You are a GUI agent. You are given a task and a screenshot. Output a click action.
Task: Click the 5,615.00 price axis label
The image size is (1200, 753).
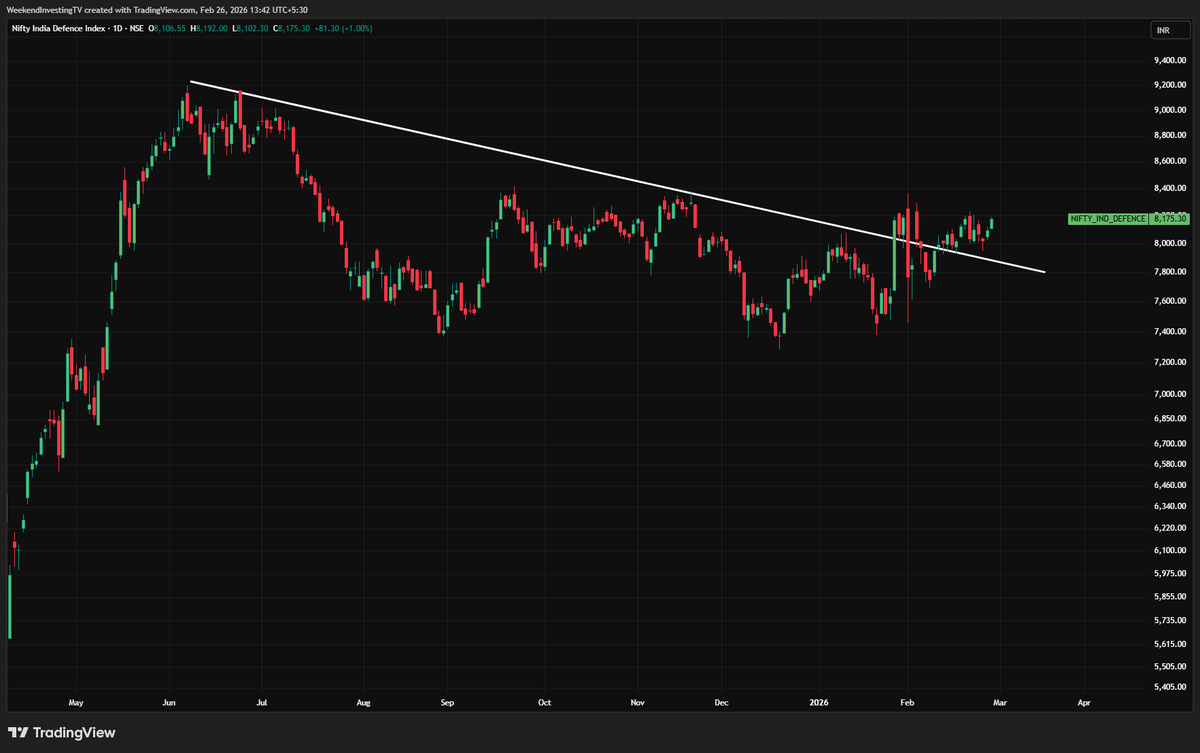[1170, 644]
